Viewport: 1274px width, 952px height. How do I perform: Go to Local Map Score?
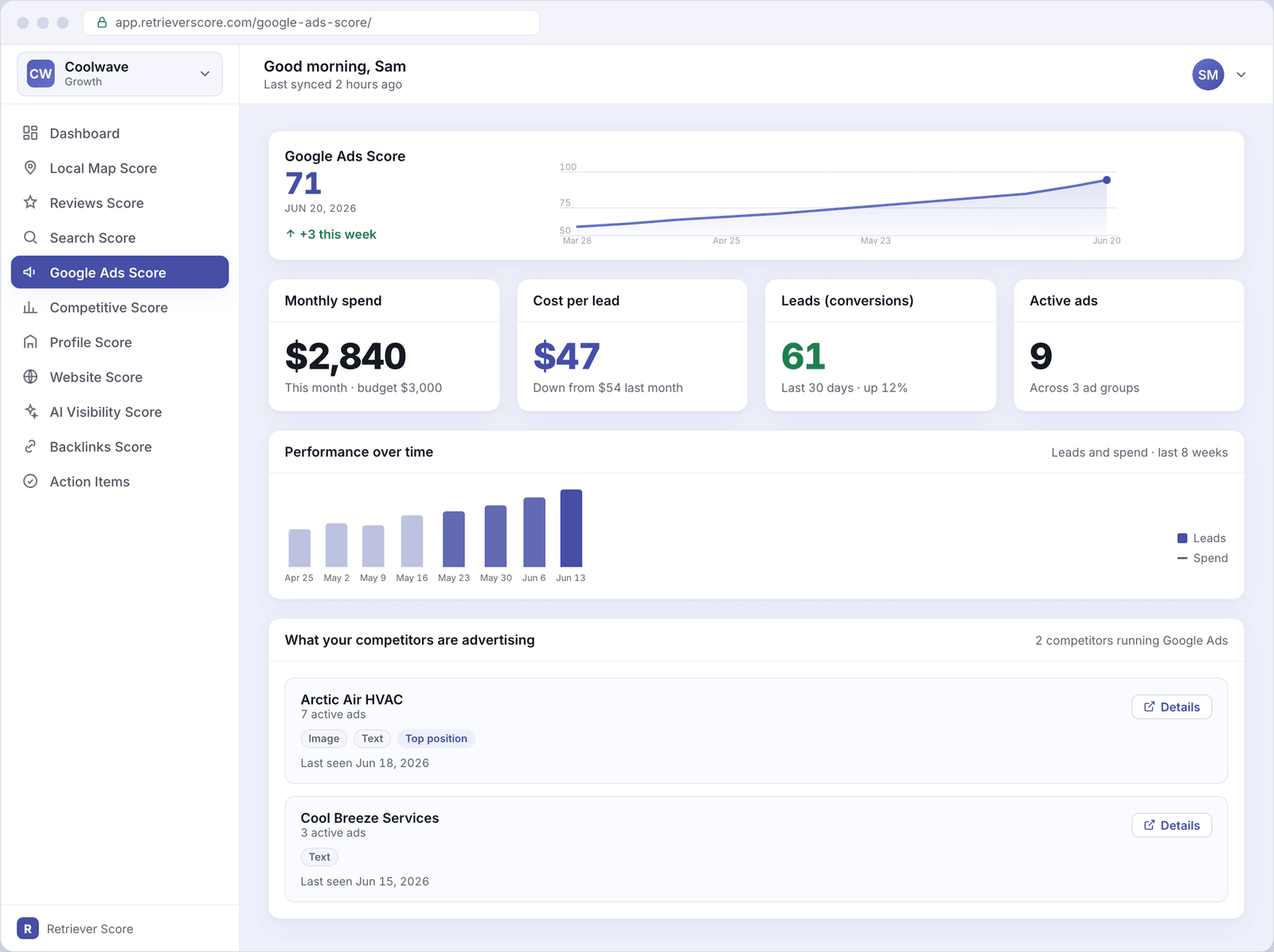(x=119, y=168)
